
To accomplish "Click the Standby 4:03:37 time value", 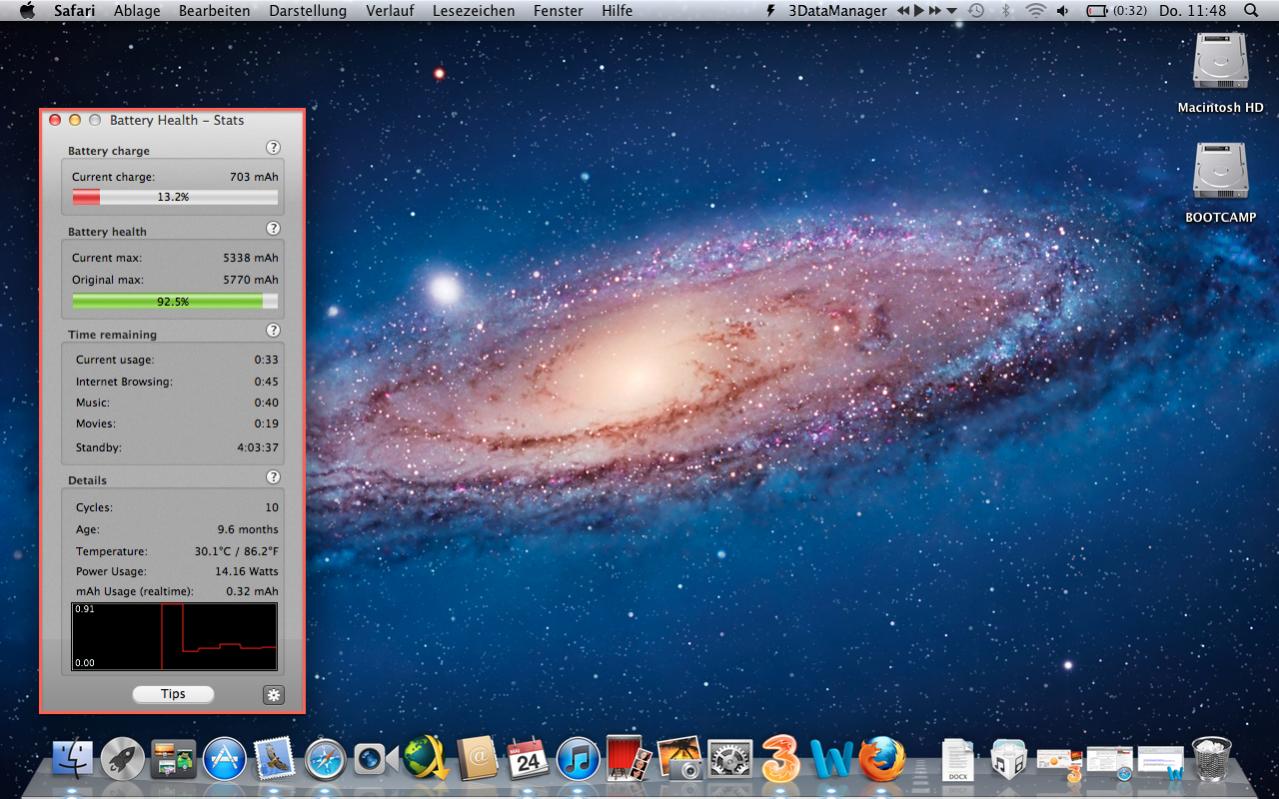I will point(258,447).
